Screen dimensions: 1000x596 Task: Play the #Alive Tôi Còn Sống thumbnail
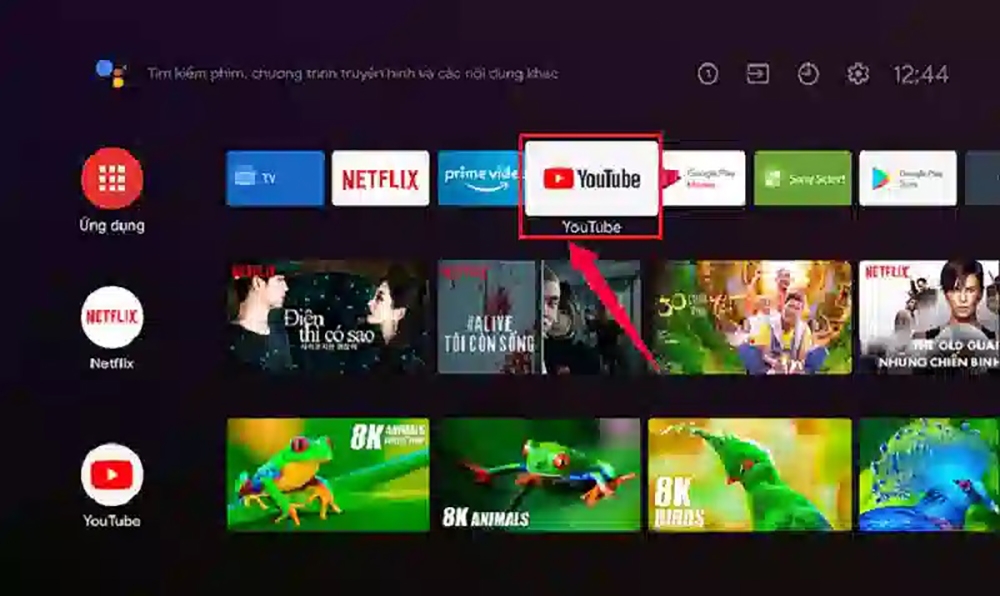click(x=539, y=317)
